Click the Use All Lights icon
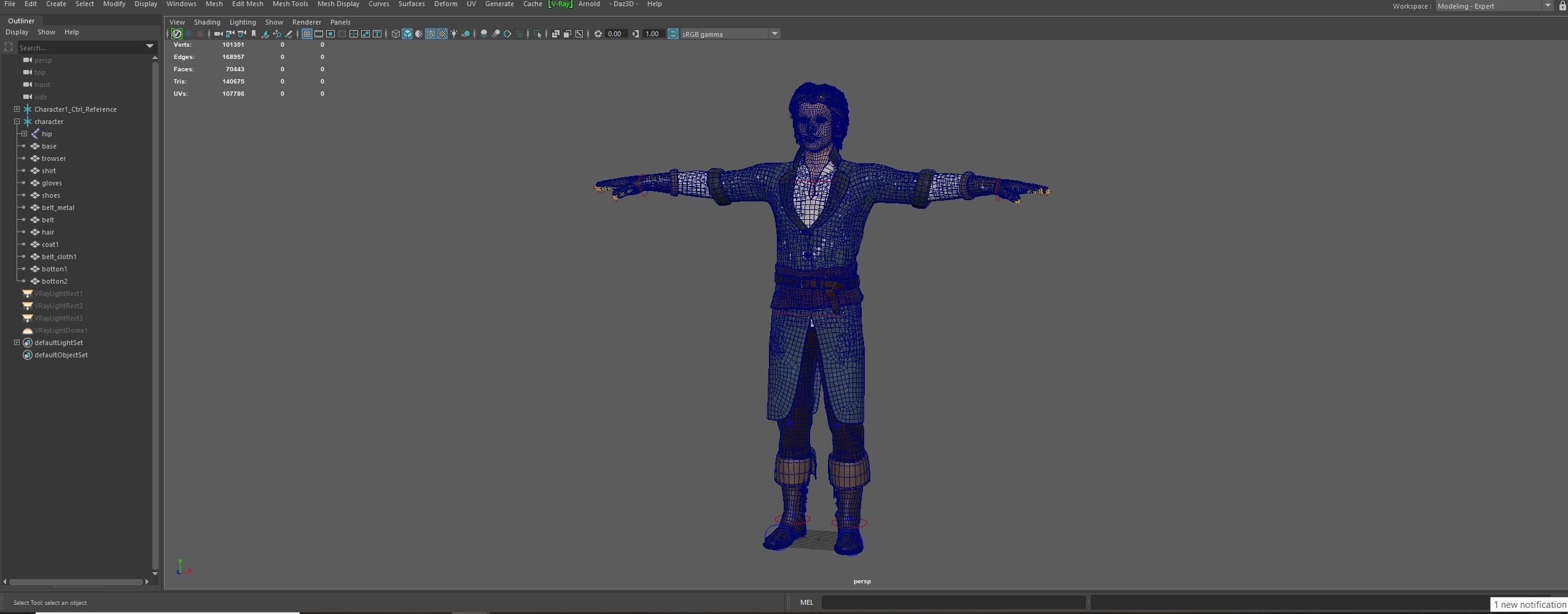1568x614 pixels. 454,34
